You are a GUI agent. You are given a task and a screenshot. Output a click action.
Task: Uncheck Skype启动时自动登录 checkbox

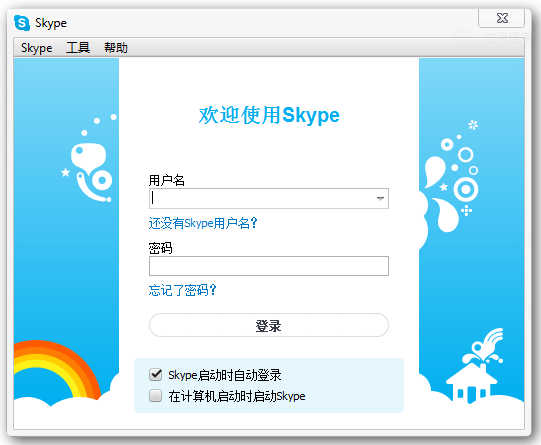[x=156, y=375]
